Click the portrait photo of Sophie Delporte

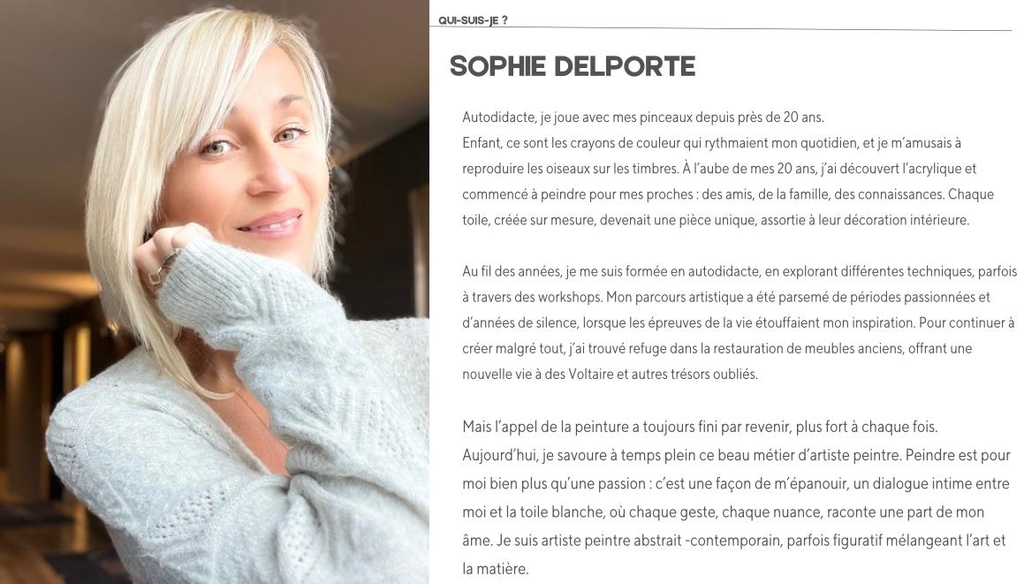(214, 292)
